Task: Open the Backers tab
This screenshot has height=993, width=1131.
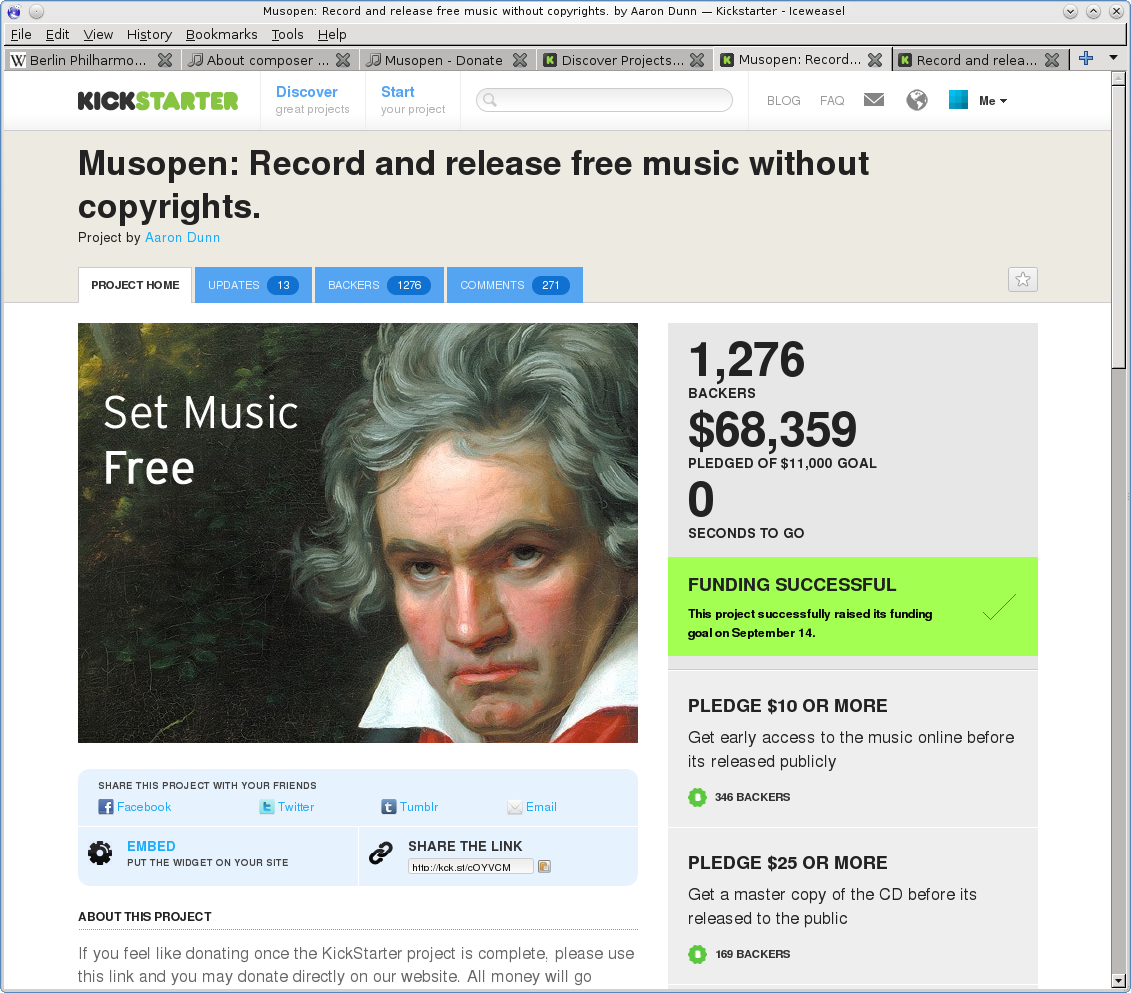Action: [379, 285]
